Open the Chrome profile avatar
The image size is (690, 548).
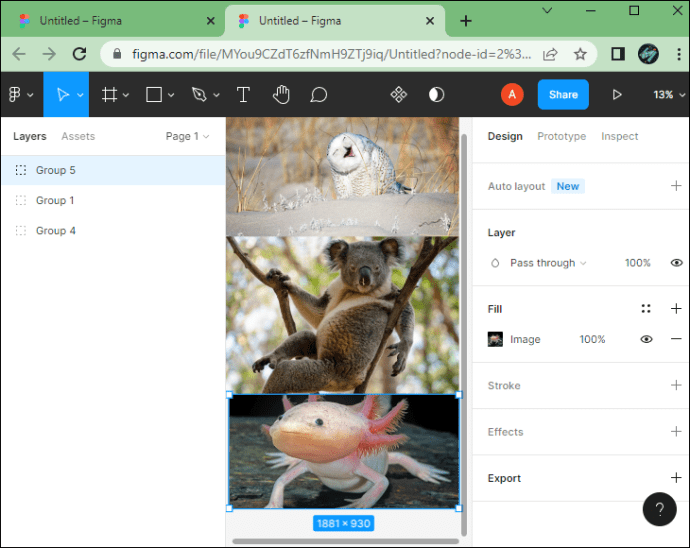(648, 54)
